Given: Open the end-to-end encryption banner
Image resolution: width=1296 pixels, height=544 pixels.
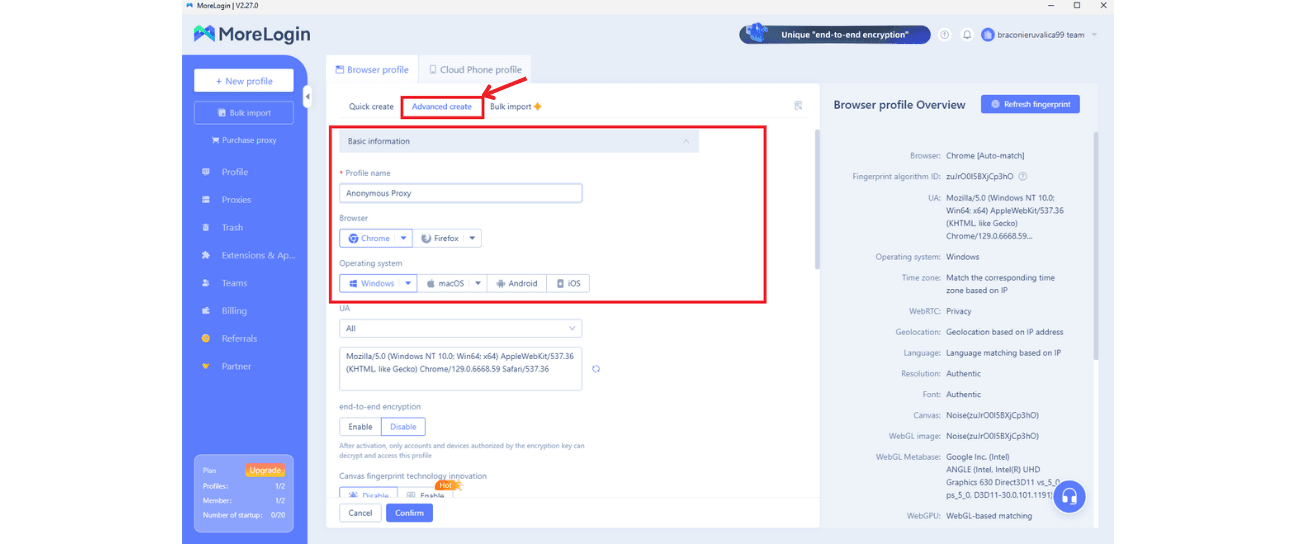Looking at the screenshot, I should point(835,35).
